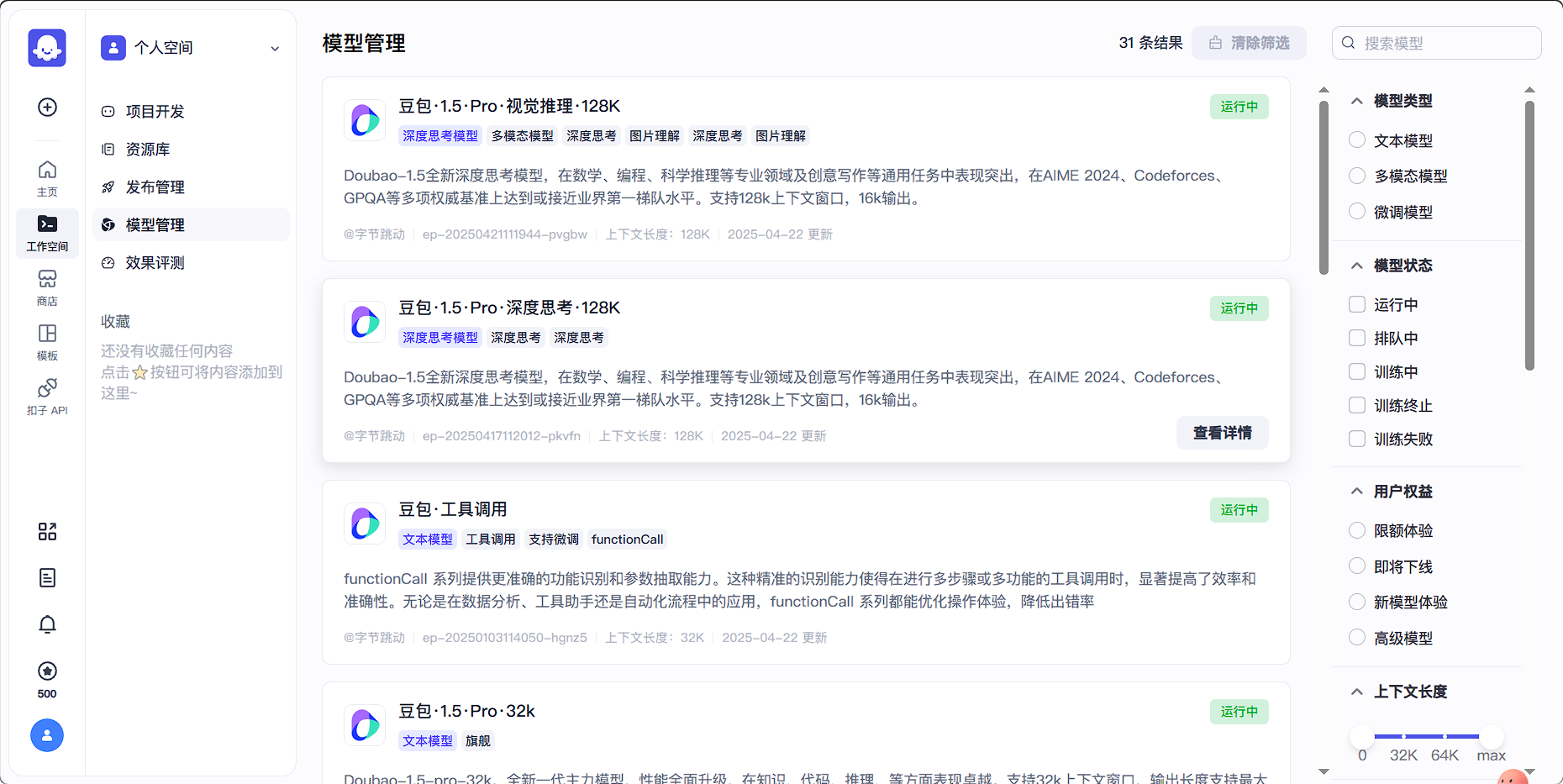
Task: Click the 0 handle of context slider
Action: click(1362, 736)
